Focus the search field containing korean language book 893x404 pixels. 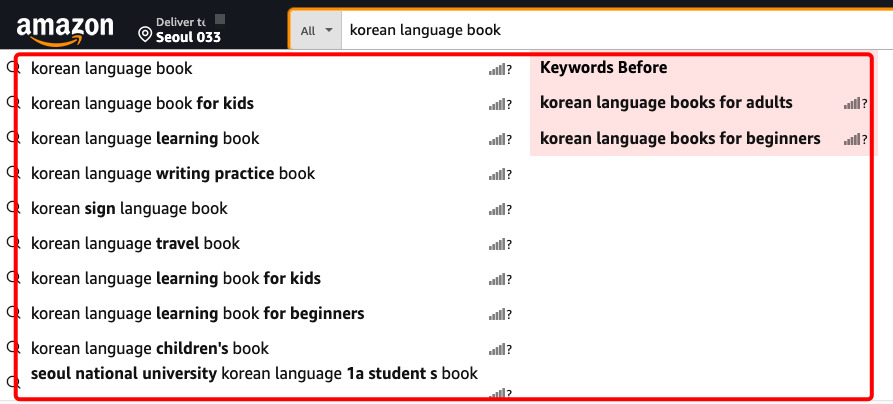(617, 30)
